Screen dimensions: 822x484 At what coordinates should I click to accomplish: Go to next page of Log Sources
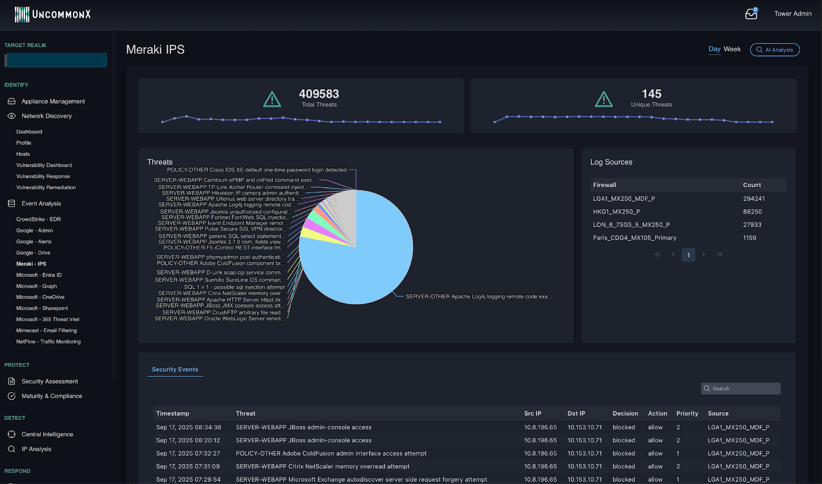pos(704,255)
